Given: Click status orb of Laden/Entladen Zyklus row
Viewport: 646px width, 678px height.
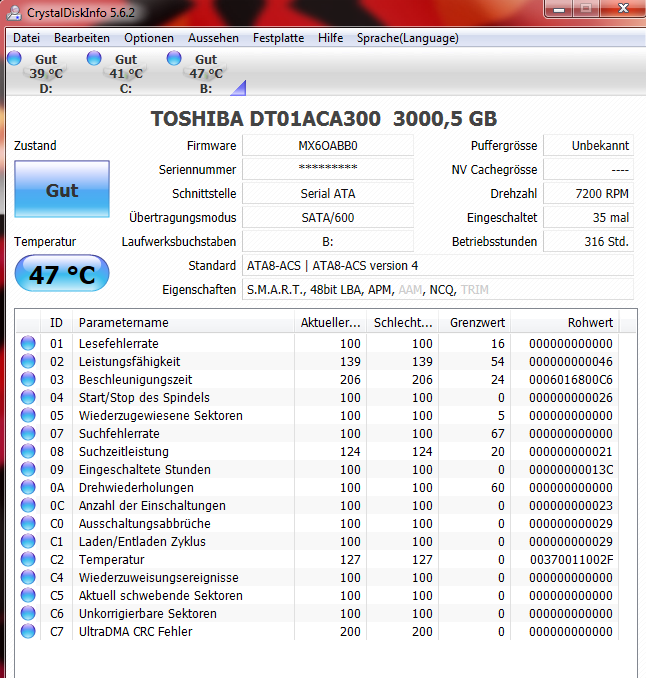Looking at the screenshot, I should click(28, 541).
